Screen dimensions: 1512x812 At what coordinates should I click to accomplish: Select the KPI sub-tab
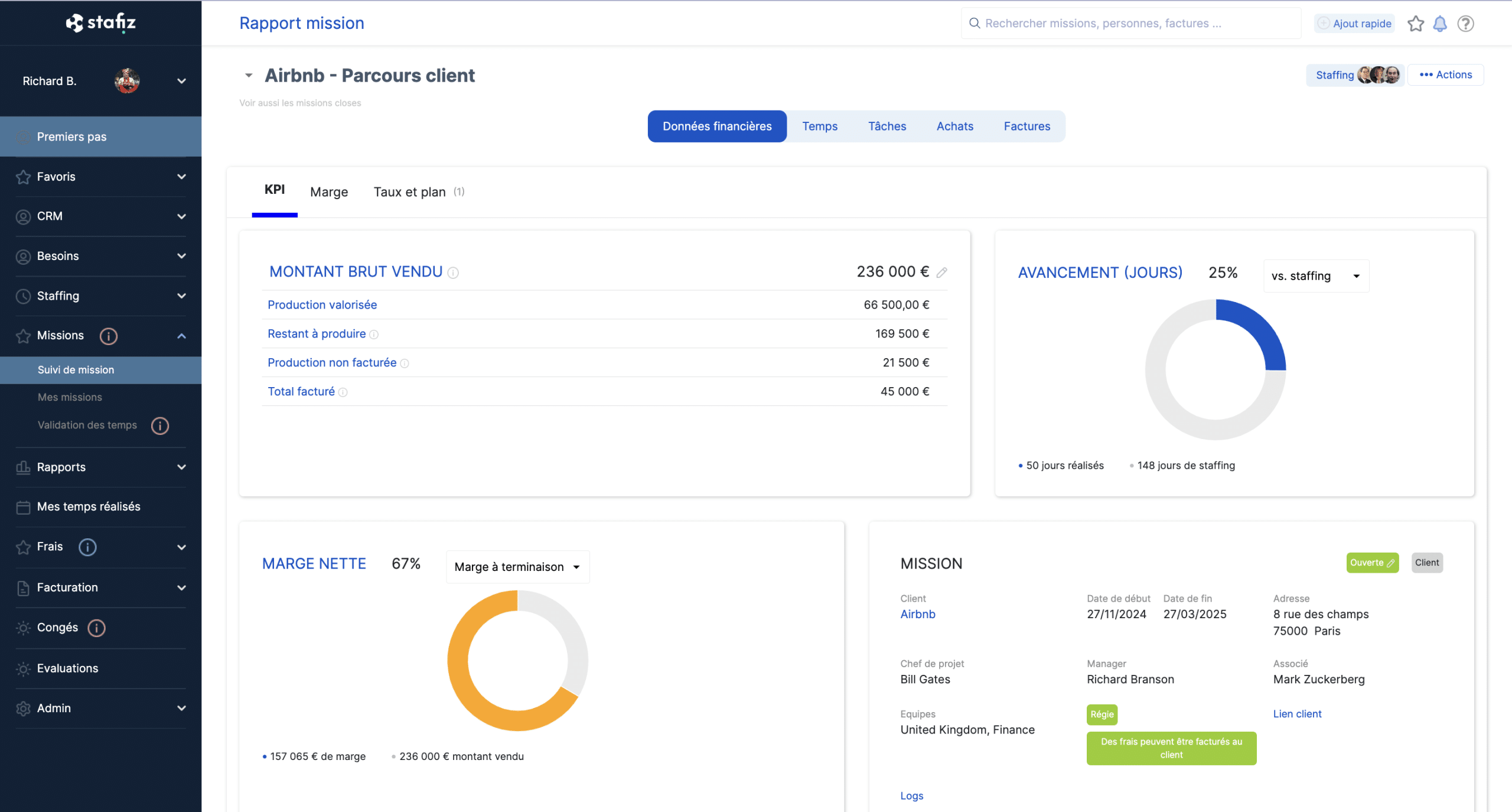[275, 190]
